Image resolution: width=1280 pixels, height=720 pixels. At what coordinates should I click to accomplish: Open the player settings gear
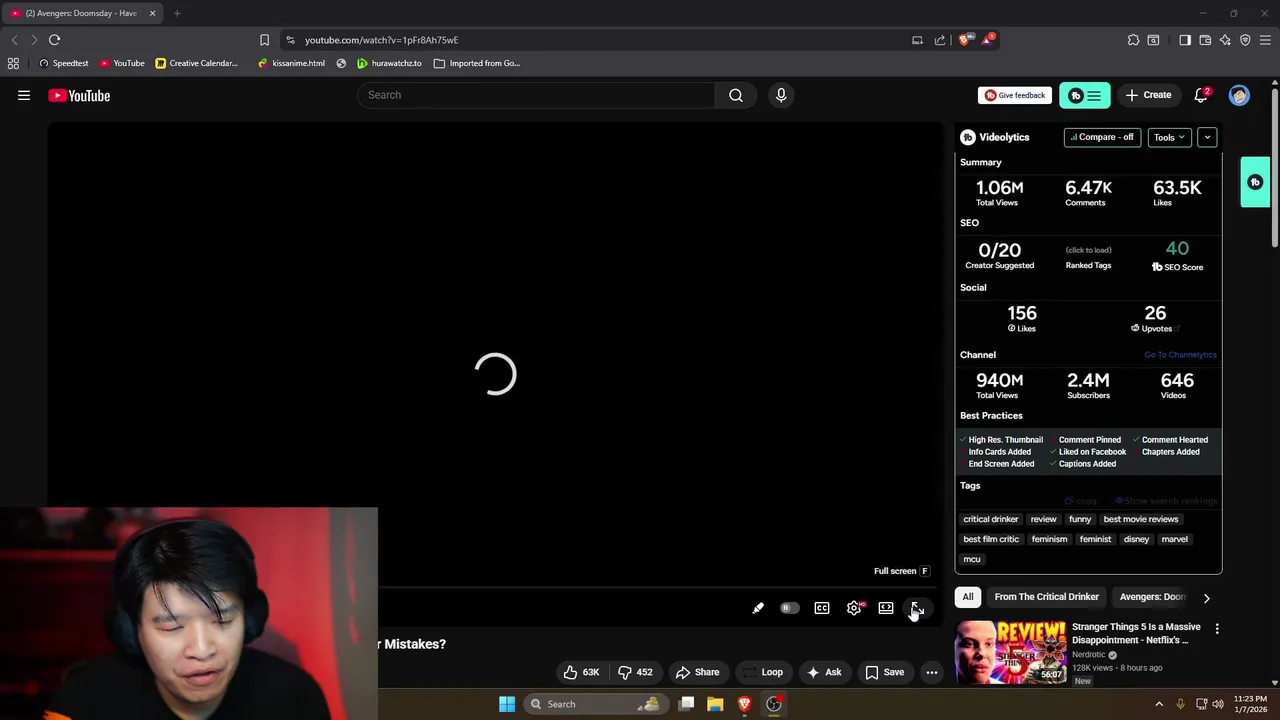pyautogui.click(x=854, y=608)
